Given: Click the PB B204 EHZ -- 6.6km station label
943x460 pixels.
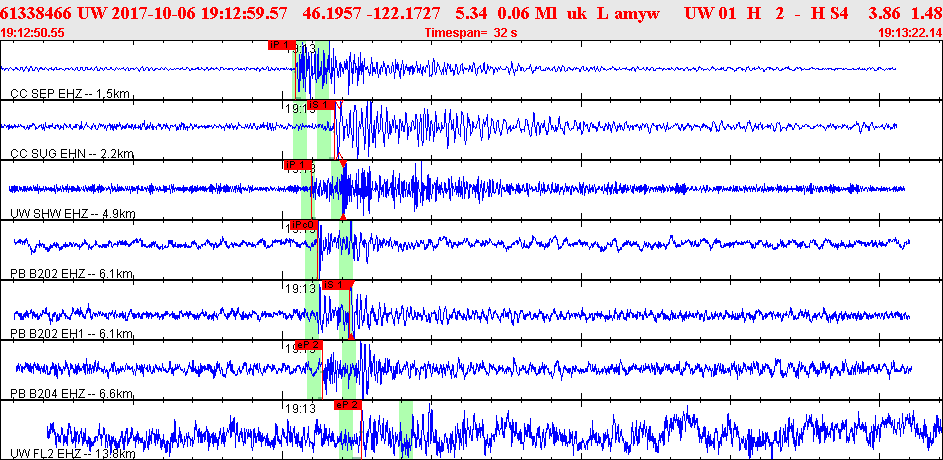Looking at the screenshot, I should pyautogui.click(x=72, y=394).
